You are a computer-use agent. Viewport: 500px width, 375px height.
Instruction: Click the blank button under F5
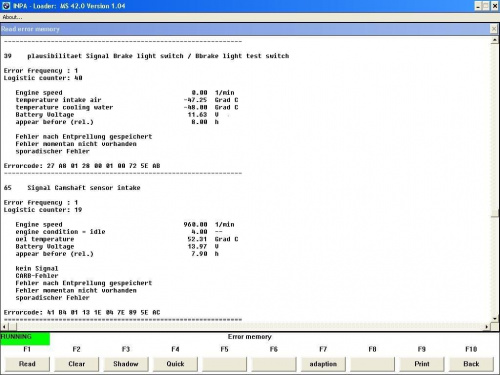point(224,364)
